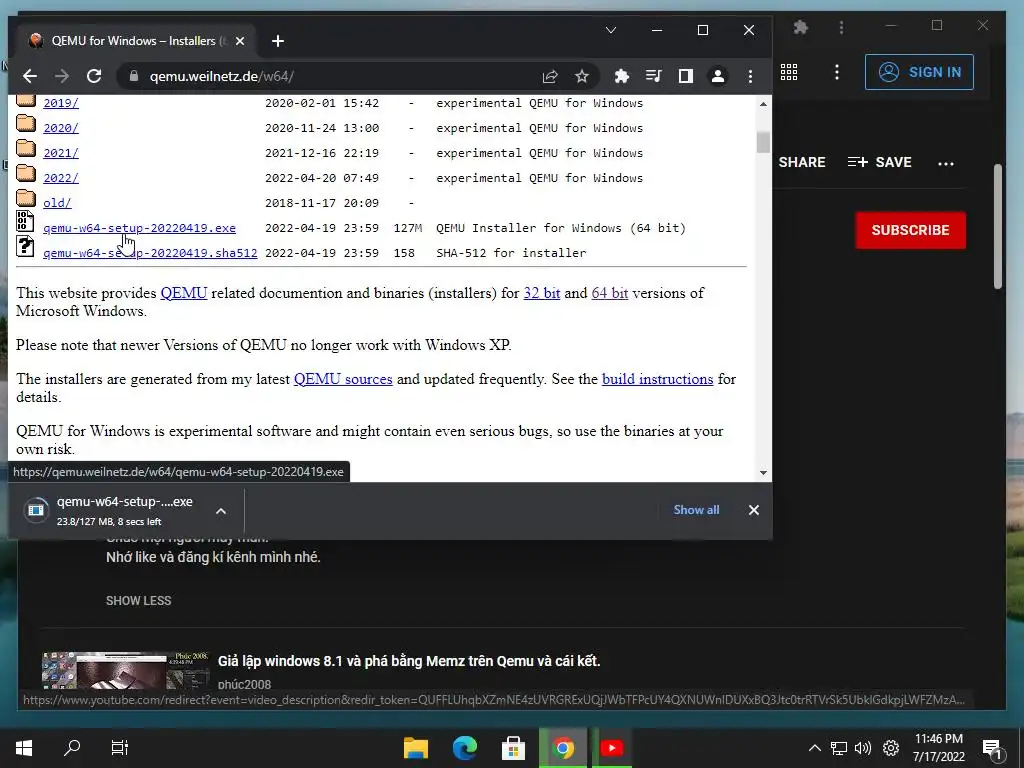Expand download item options chevron
This screenshot has width=1024, height=768.
coord(221,511)
